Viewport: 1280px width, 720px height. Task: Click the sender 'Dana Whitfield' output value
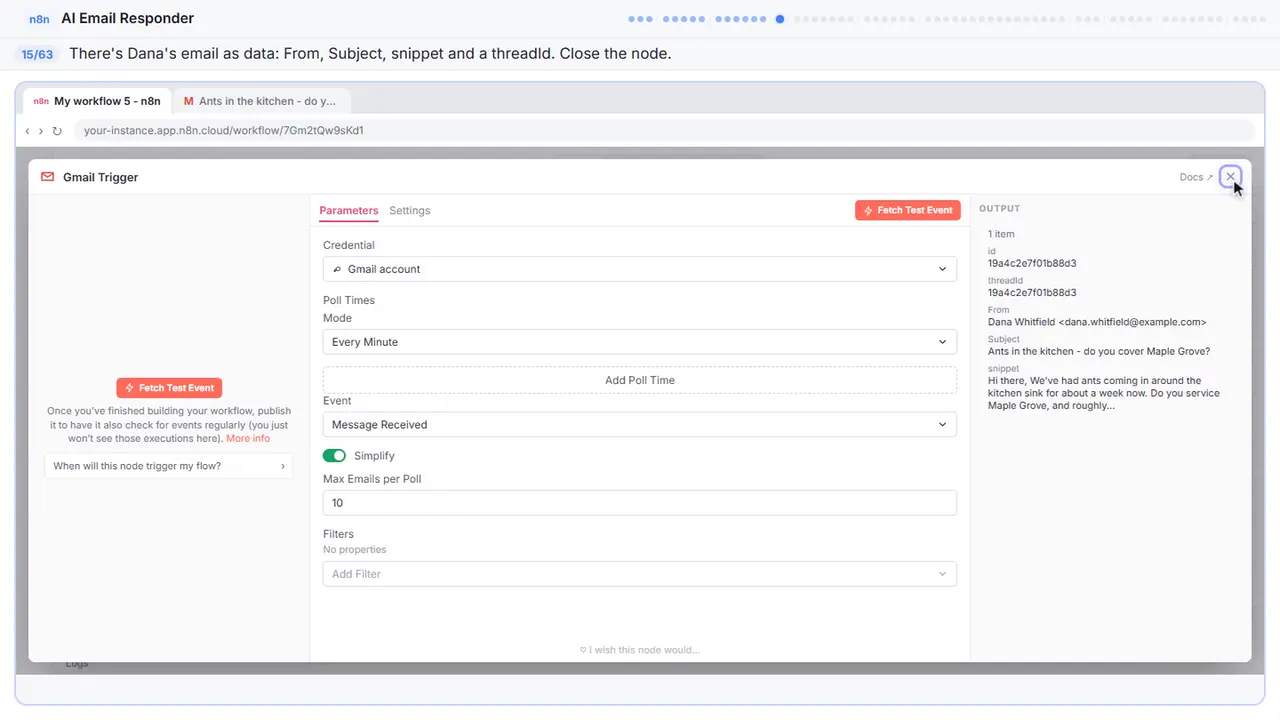(x=1097, y=322)
